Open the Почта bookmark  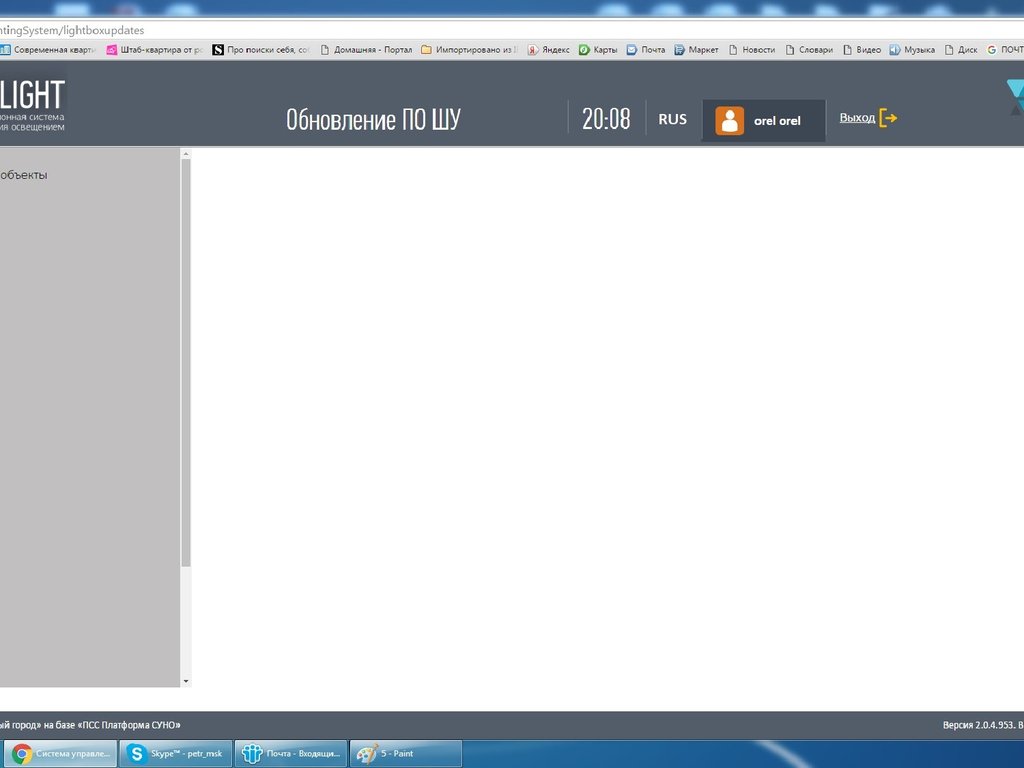[646, 49]
